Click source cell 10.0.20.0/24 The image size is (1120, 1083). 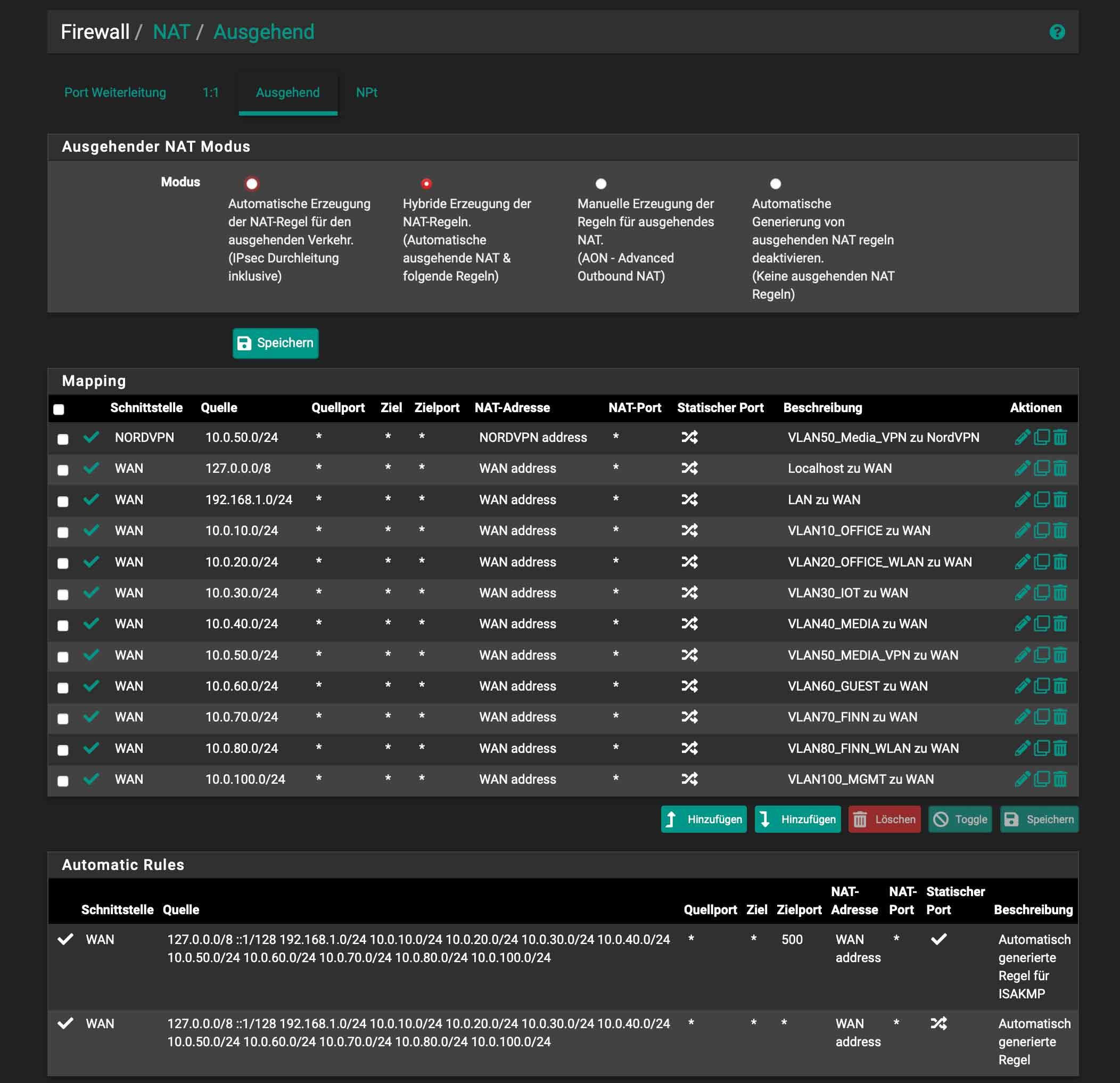tap(241, 562)
